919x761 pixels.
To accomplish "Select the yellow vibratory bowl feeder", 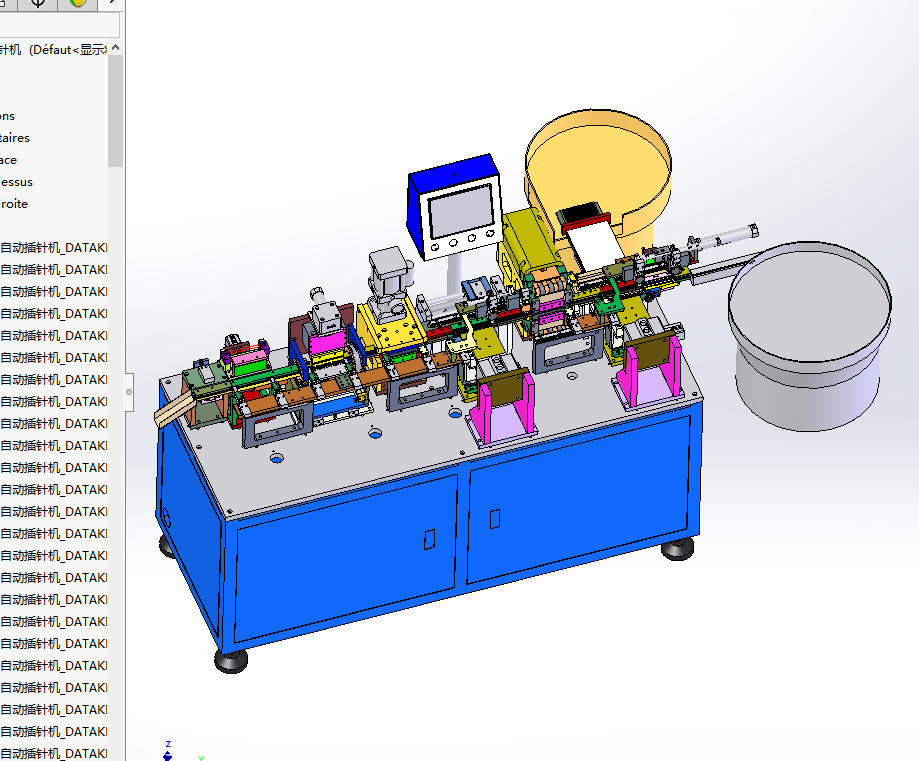I will point(598,165).
